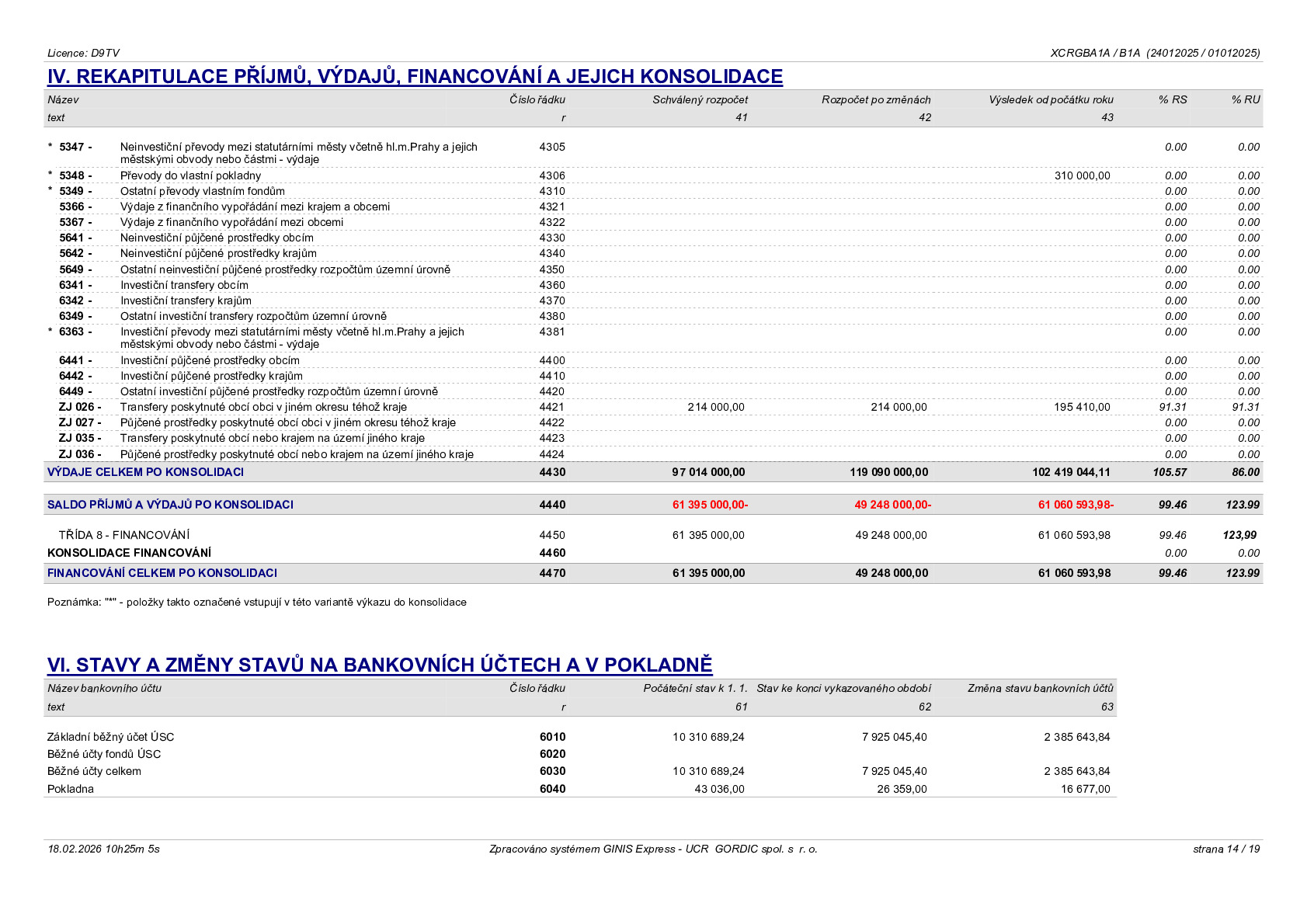Image resolution: width=1307 pixels, height=924 pixels.
Task: Click the 310 000,00 value for item 5348
Action: coord(1082,175)
